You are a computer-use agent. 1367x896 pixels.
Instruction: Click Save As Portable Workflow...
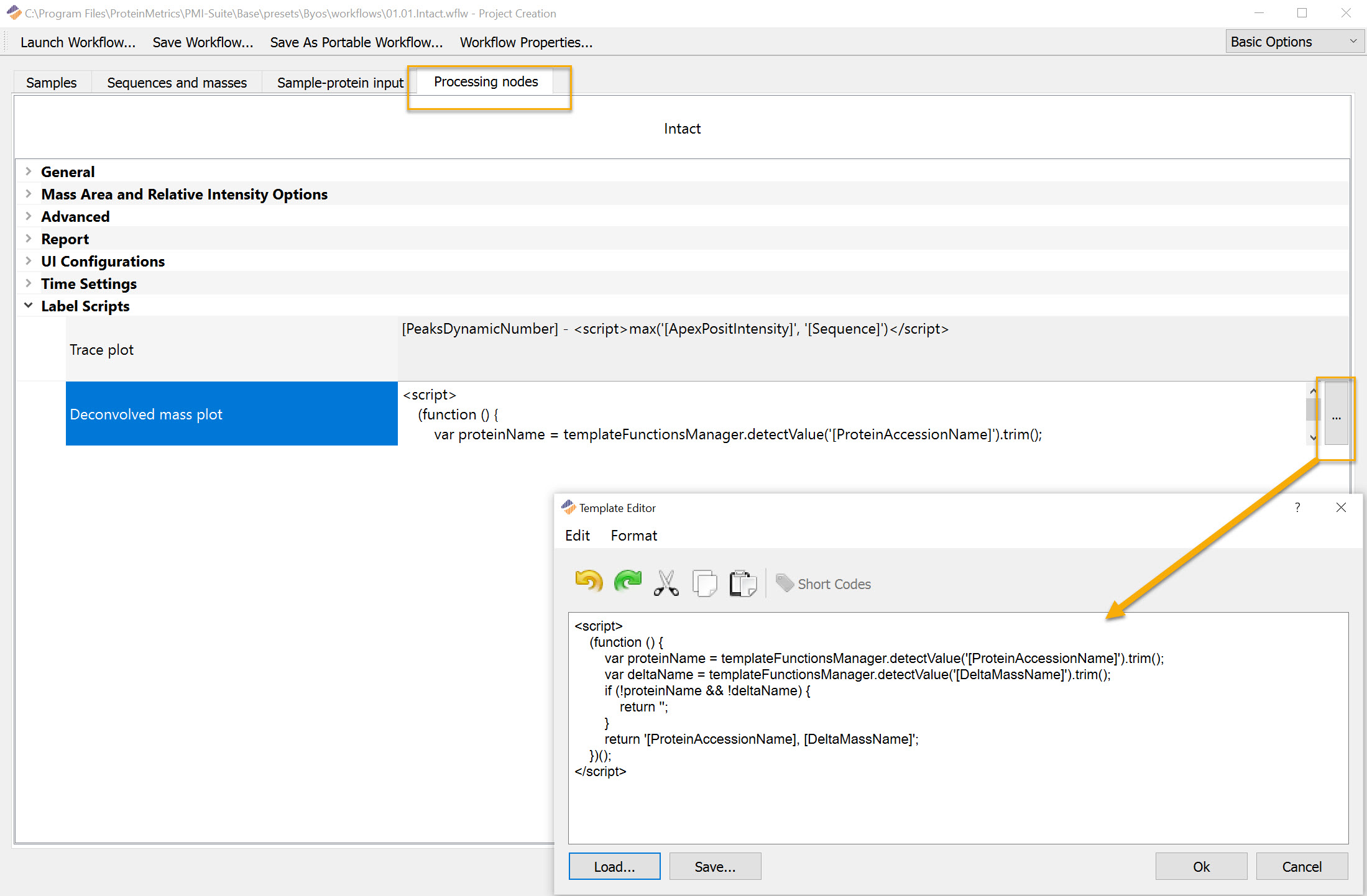point(356,42)
